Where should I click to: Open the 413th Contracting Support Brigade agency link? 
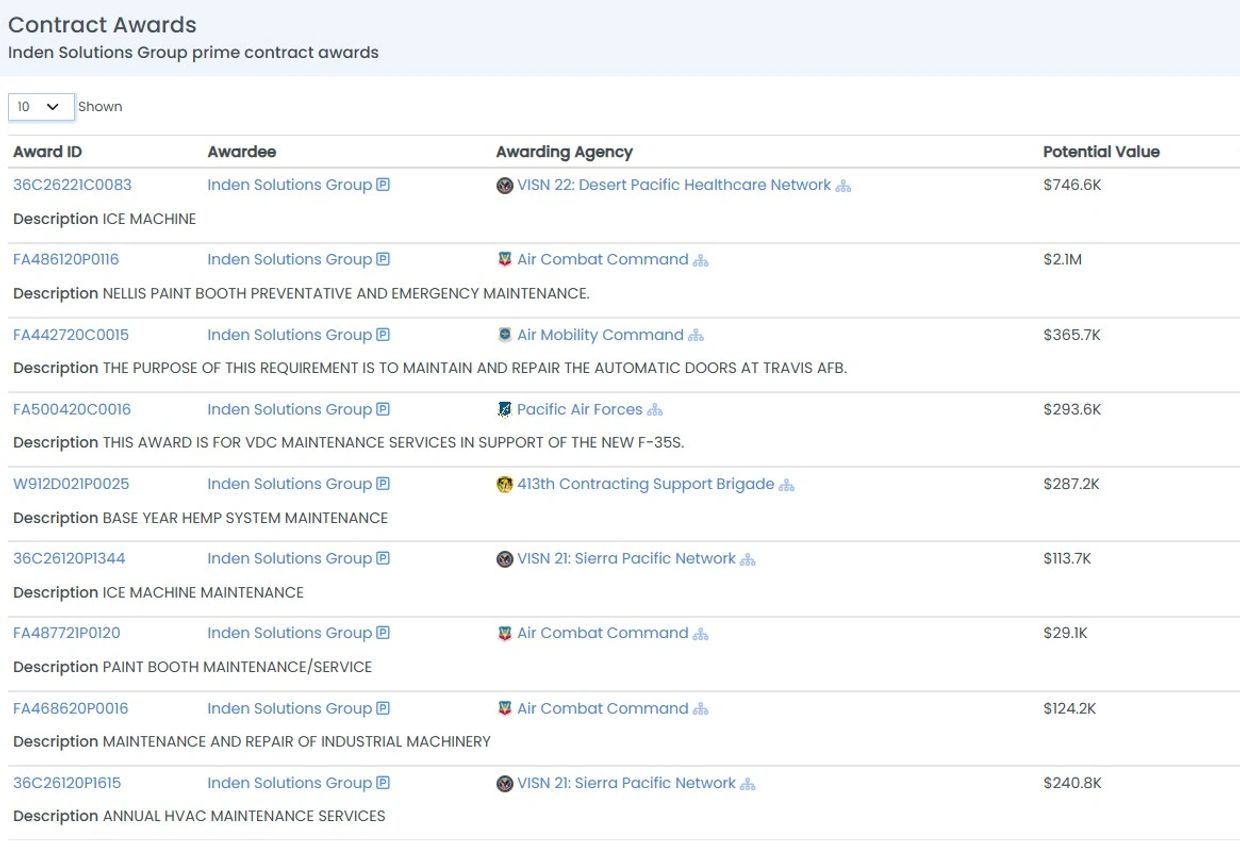646,484
